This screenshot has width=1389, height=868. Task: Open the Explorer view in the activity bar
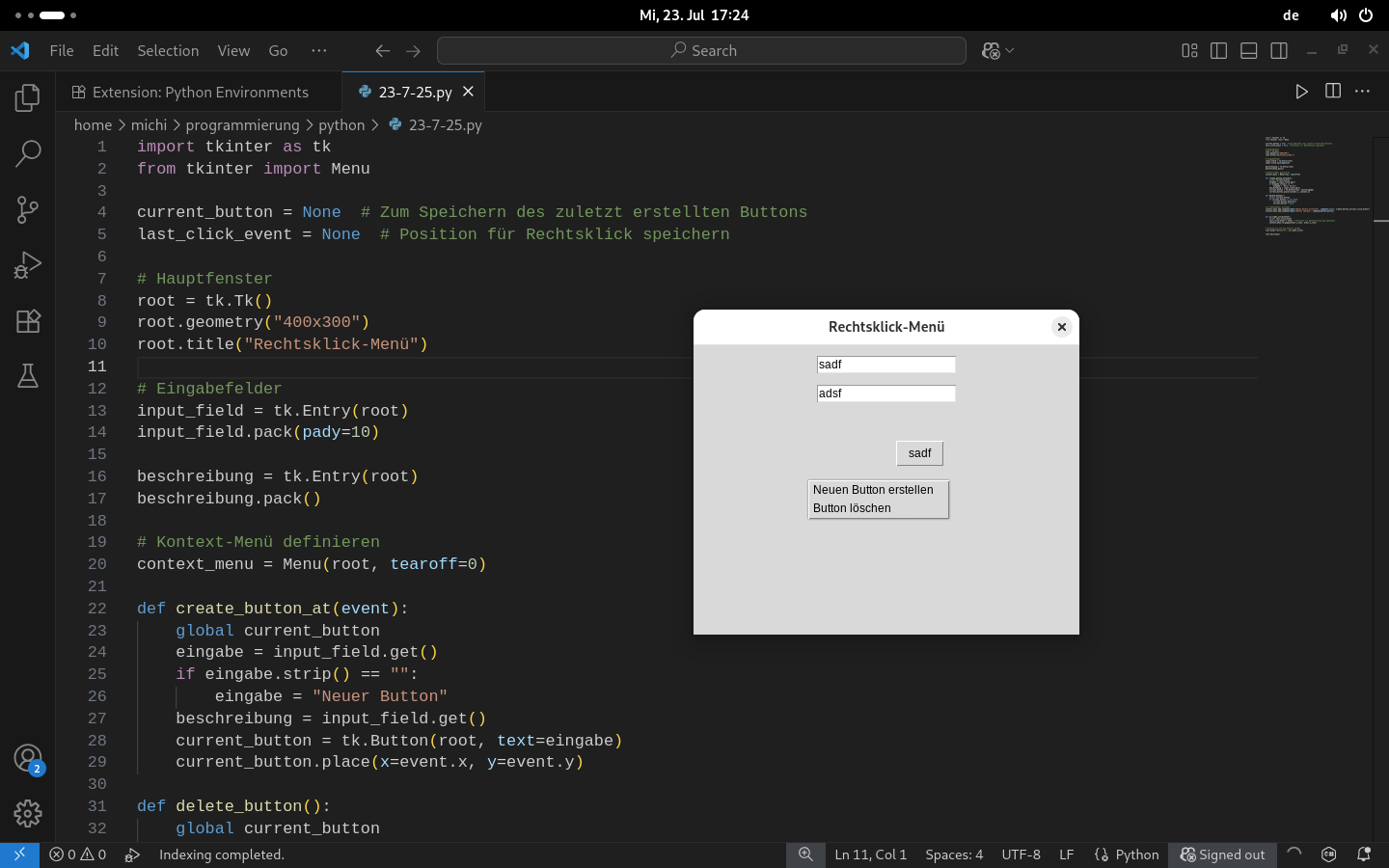point(27,97)
